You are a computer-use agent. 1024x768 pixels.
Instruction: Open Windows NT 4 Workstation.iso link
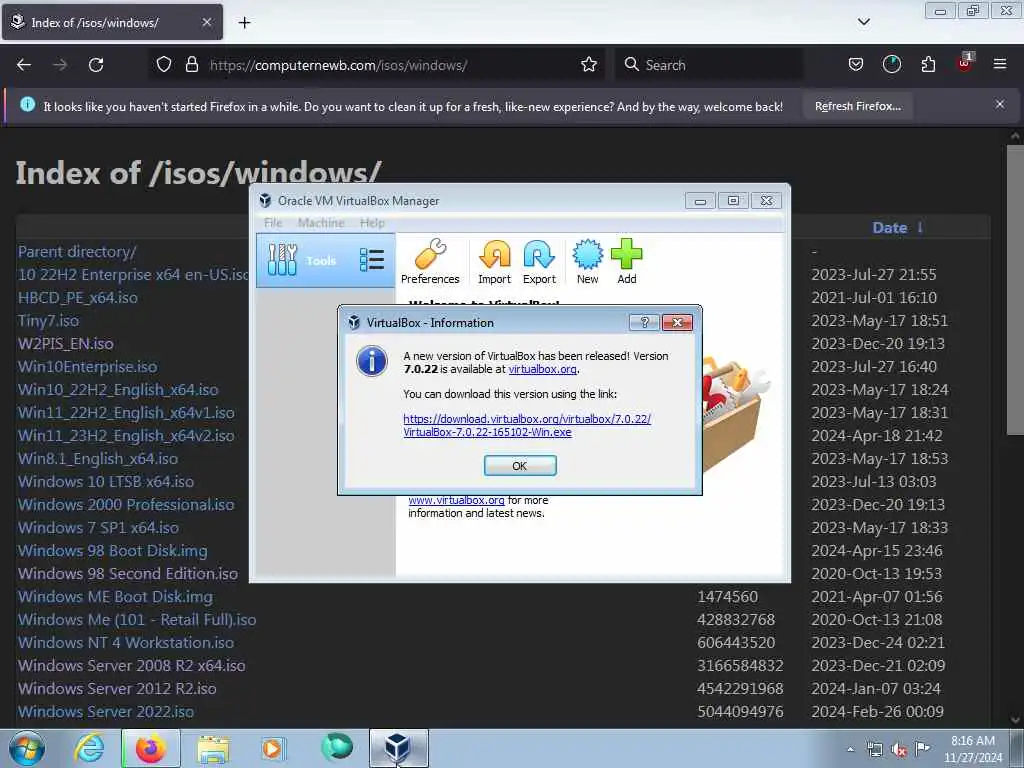coord(126,643)
